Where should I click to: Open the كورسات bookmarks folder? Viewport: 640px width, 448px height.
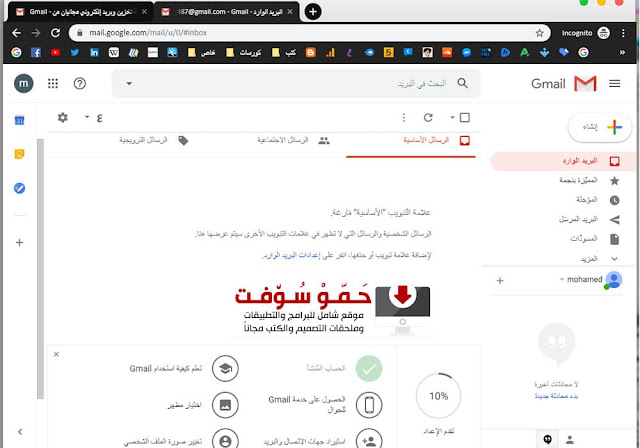(244, 52)
